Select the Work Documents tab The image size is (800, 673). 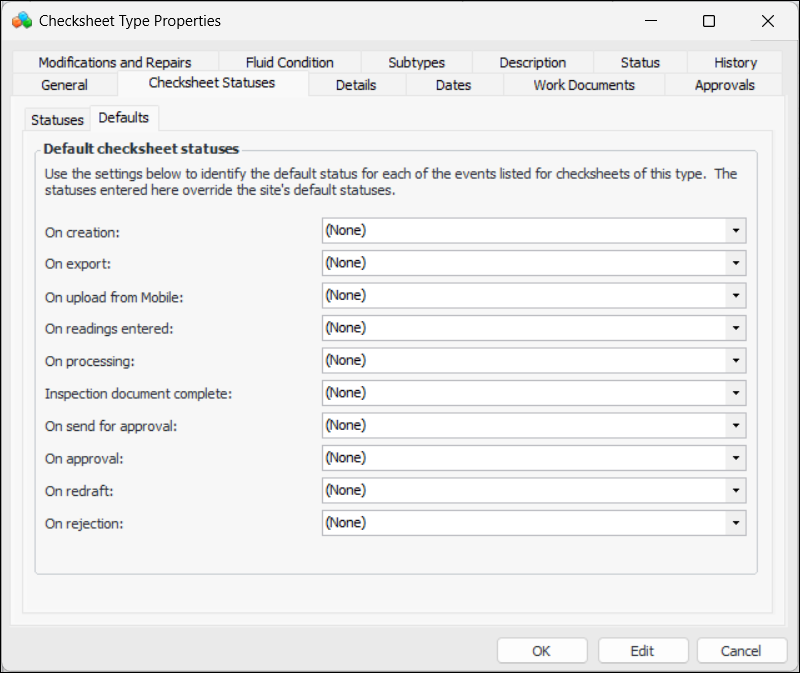(584, 85)
